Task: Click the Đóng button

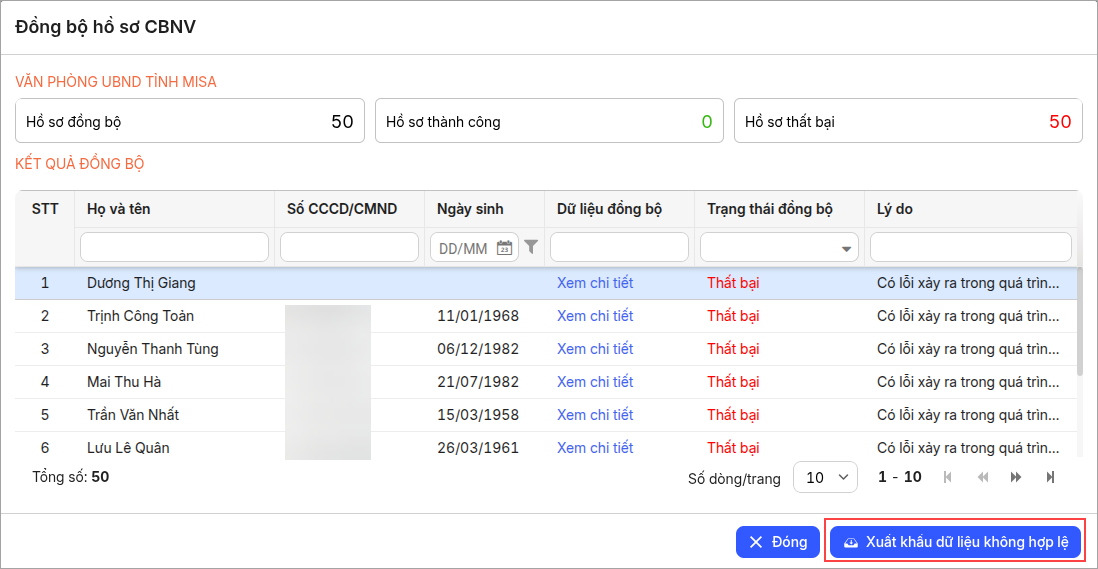Action: [778, 542]
